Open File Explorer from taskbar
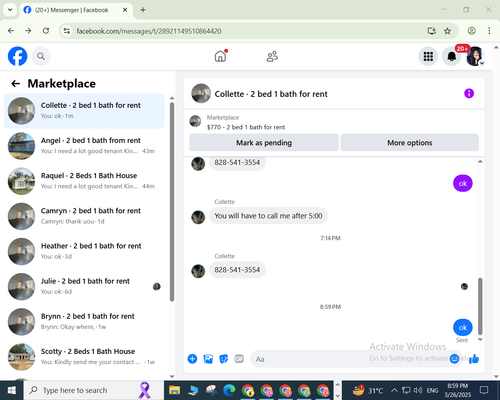This screenshot has height=400, width=500. pyautogui.click(x=174, y=390)
